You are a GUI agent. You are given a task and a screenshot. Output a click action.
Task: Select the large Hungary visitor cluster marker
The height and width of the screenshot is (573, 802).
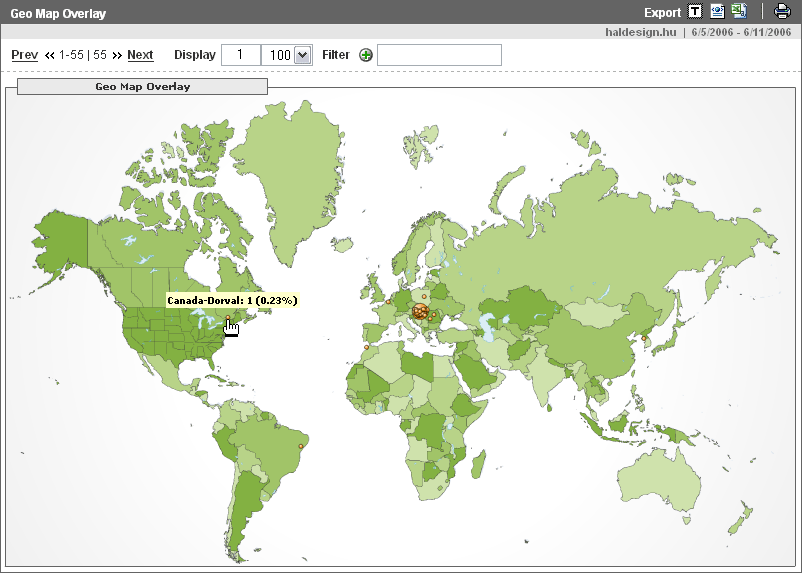421,312
